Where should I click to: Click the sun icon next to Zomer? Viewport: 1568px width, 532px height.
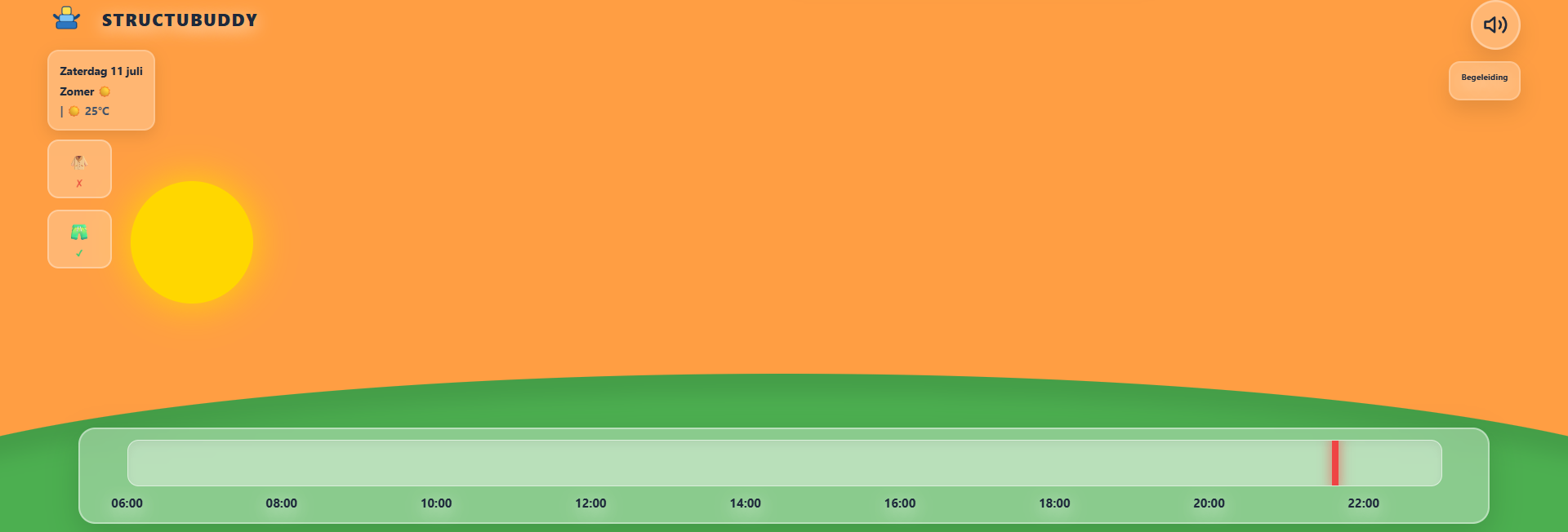105,91
